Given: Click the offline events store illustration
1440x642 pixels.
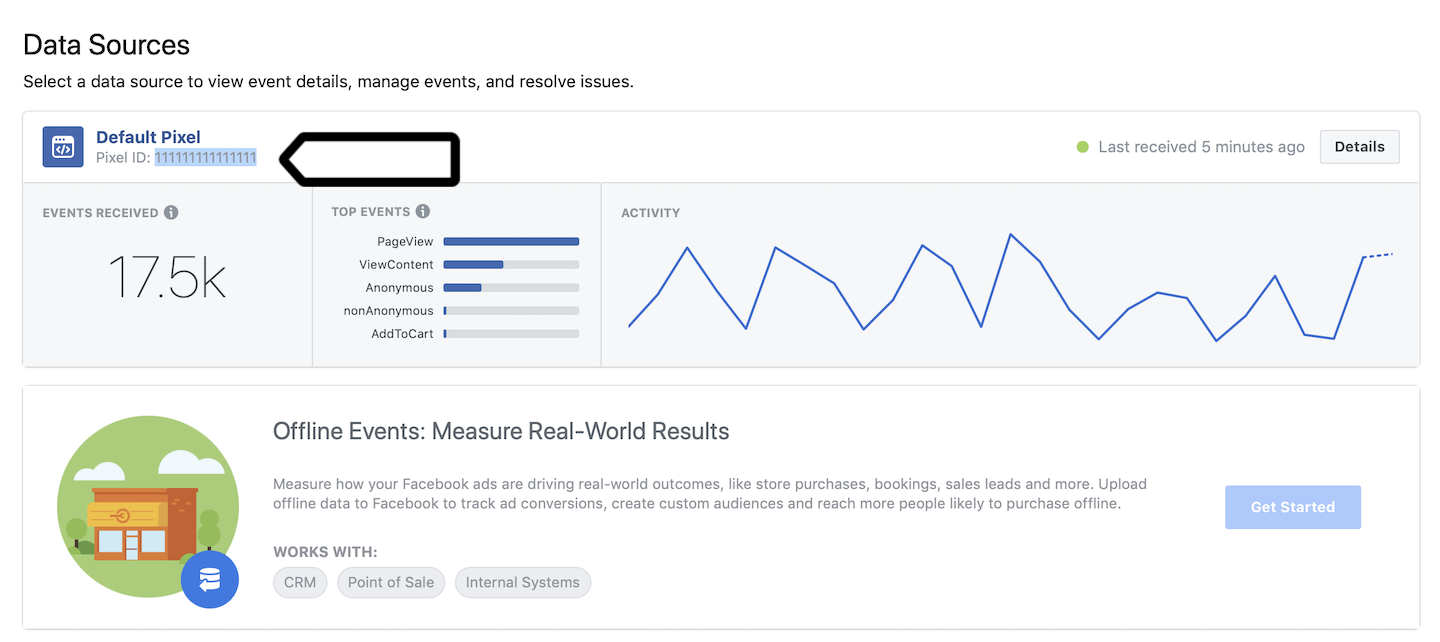Looking at the screenshot, I should click(x=148, y=507).
